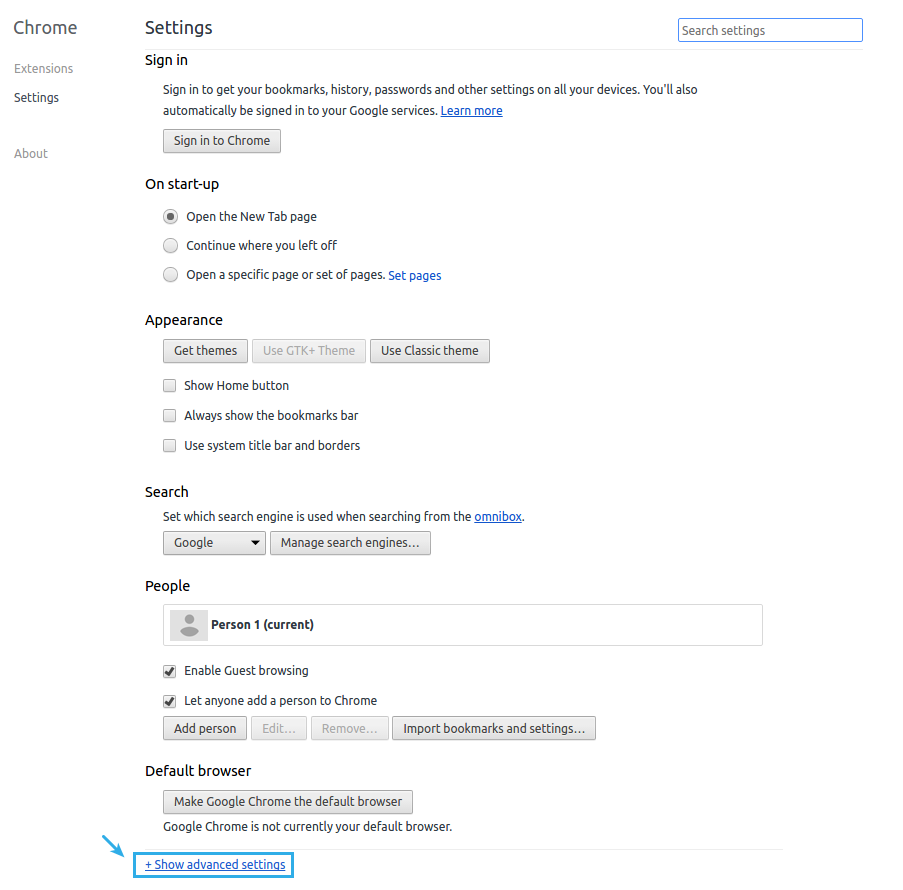Select 'Open the New Tab page' option
Image resolution: width=903 pixels, height=890 pixels.
point(170,216)
